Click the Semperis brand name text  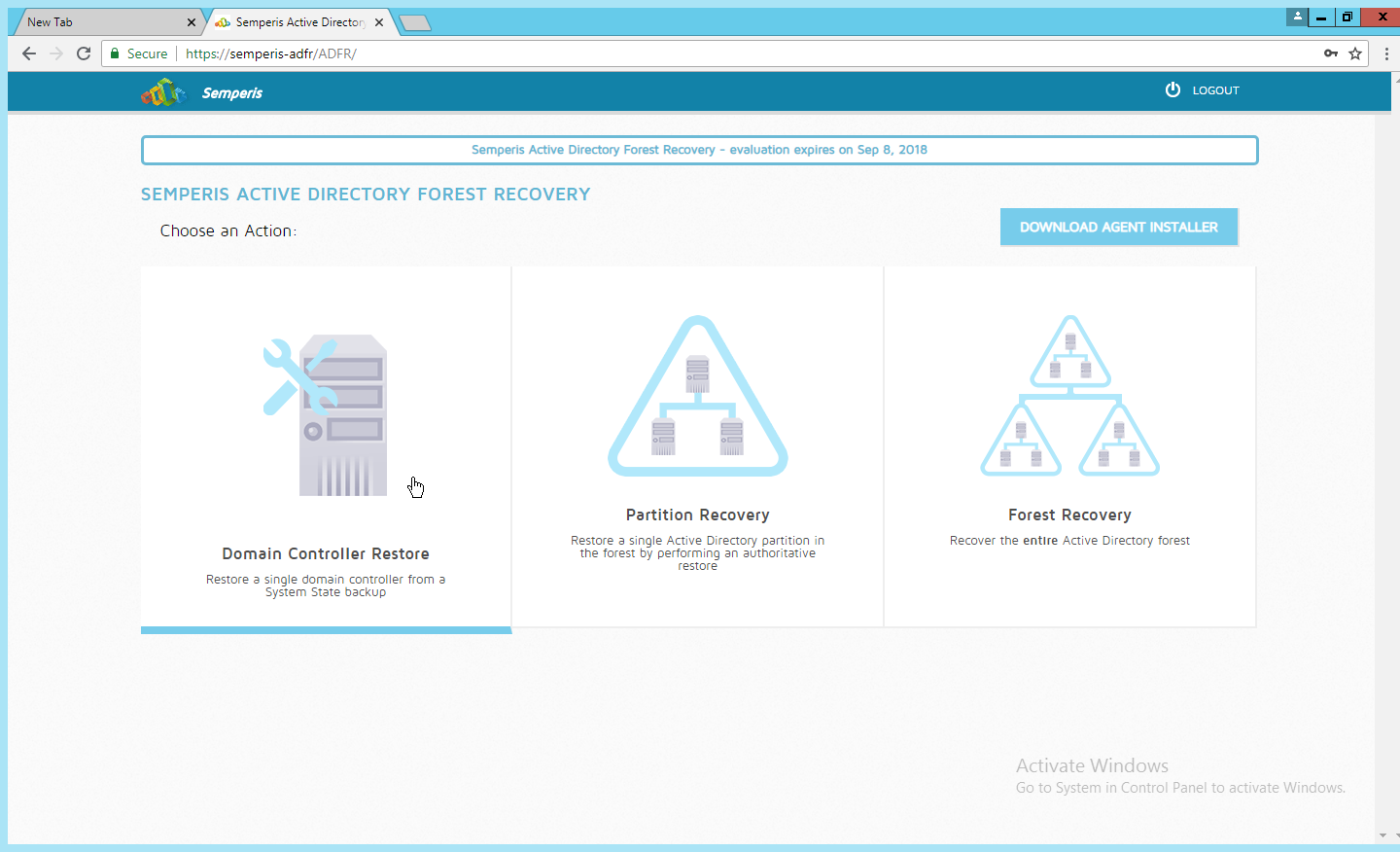coord(232,93)
